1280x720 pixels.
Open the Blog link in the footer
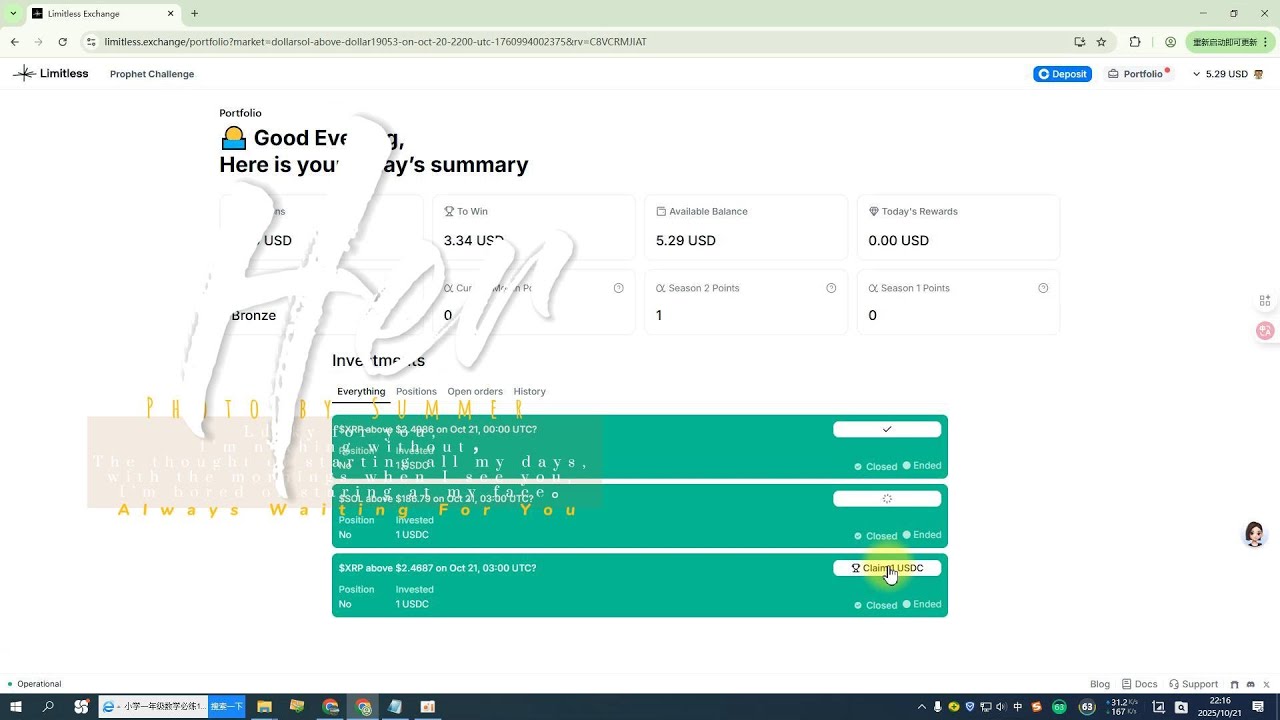[1100, 684]
